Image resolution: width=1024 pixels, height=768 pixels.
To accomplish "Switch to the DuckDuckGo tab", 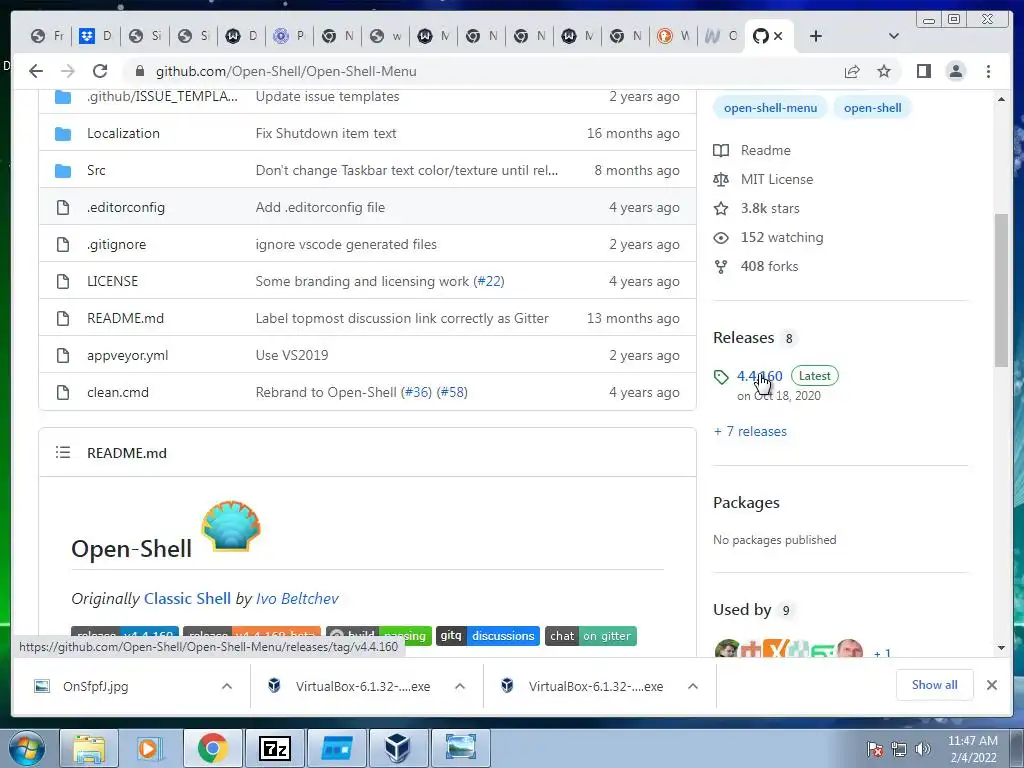I will click(673, 36).
